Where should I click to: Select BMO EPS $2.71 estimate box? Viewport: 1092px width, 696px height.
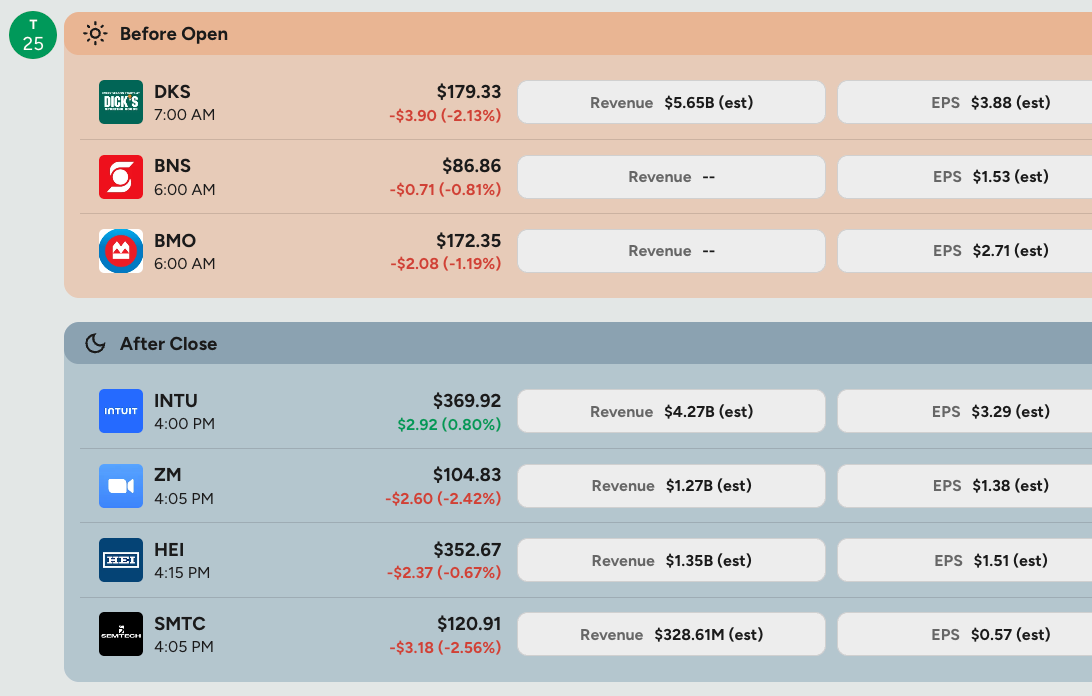(965, 251)
